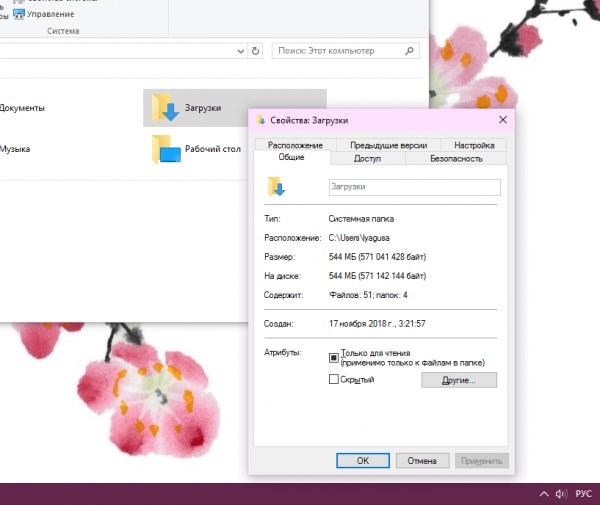Screen dimensions: 600x505
Task: Select the Рабочий стол folder icon
Action: point(166,149)
